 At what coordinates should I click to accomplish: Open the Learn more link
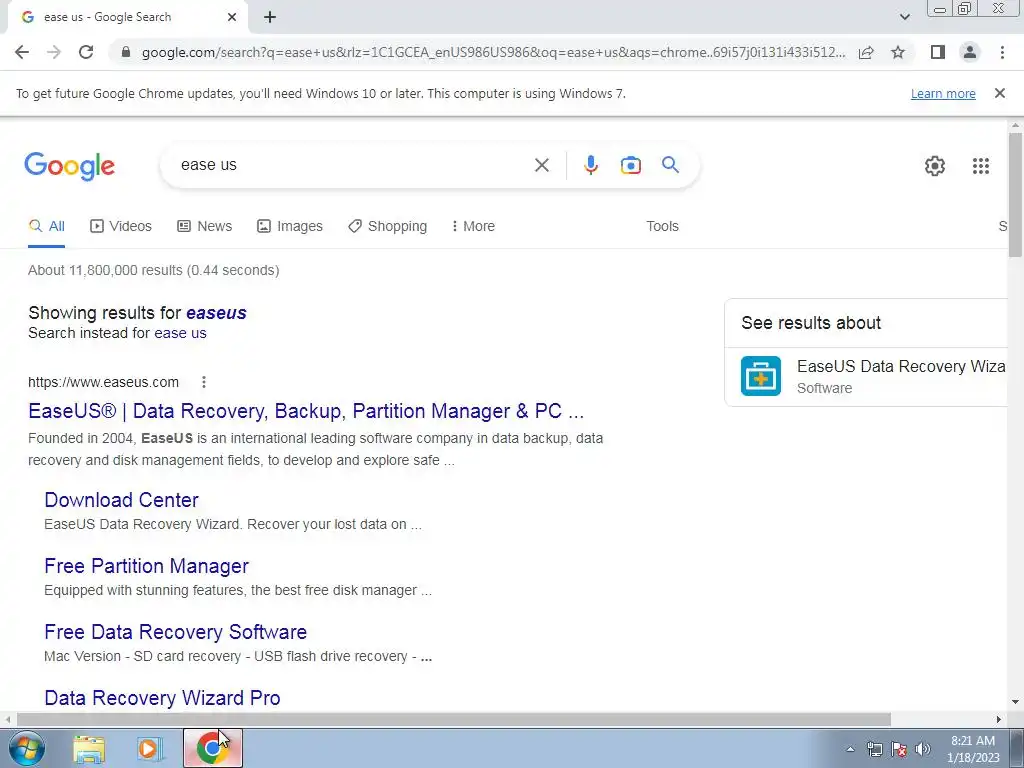(x=943, y=93)
